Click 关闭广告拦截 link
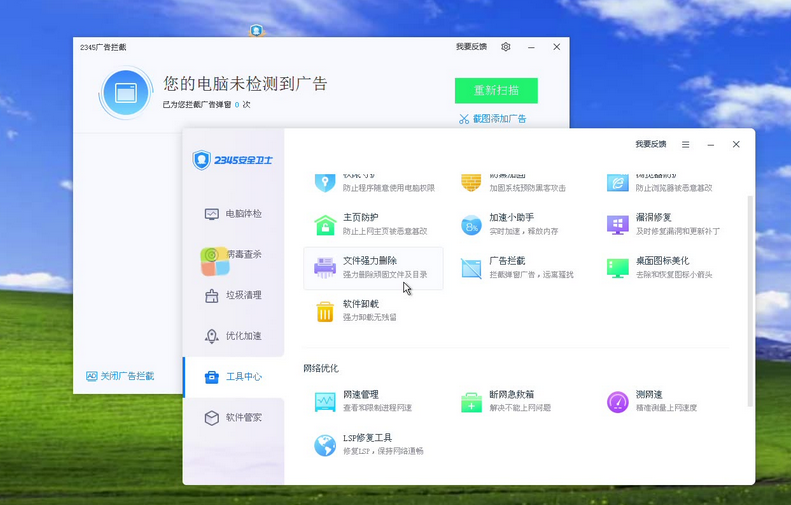Screen dimensions: 791x505 120,376
